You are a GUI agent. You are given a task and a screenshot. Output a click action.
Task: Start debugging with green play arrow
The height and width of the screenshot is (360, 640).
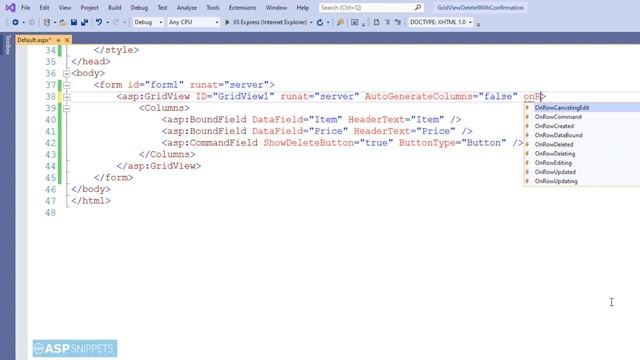tap(227, 22)
